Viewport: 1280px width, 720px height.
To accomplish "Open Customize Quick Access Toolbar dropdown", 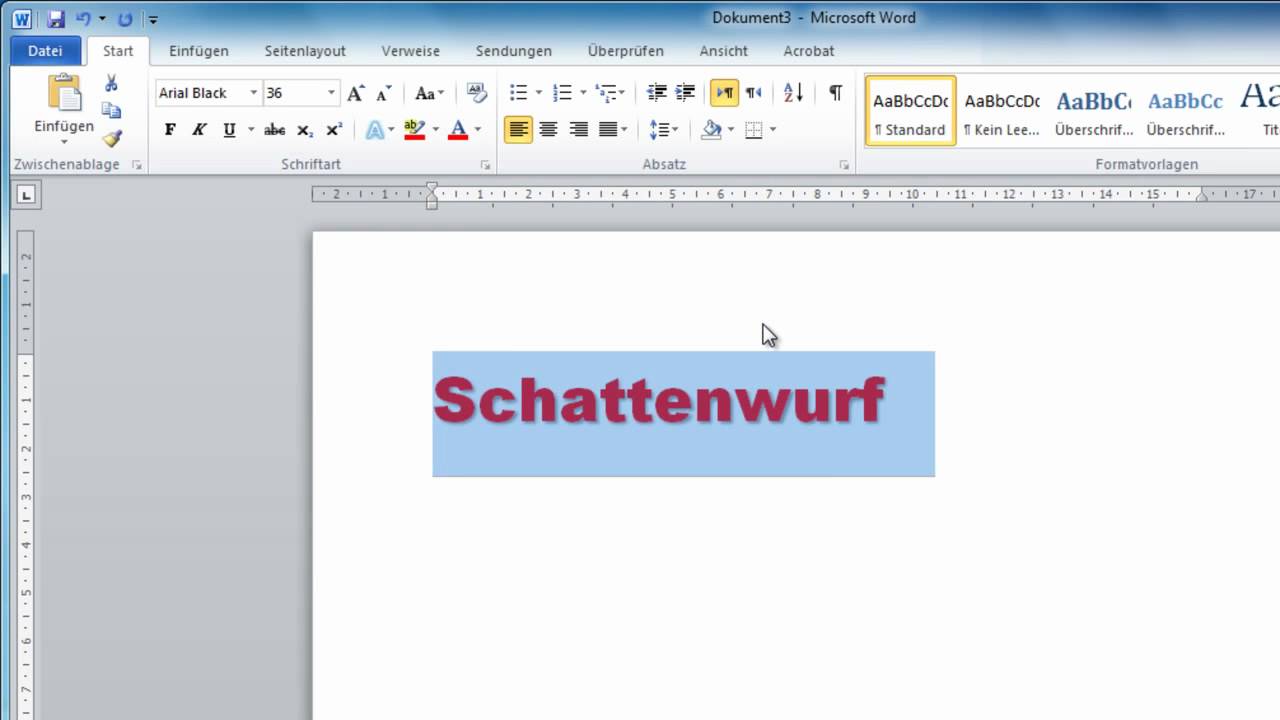I will point(153,19).
